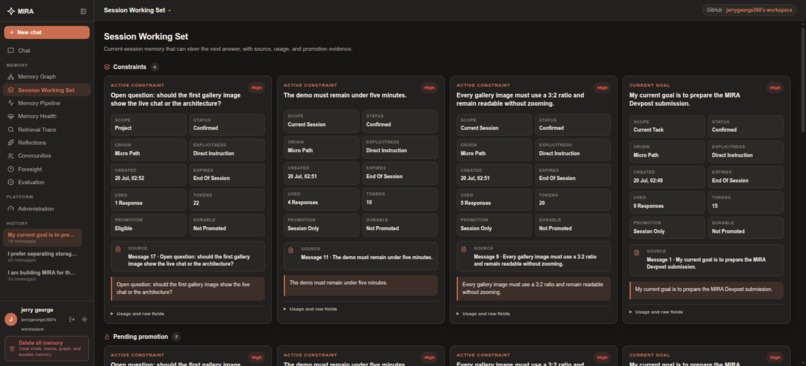Click the Memory Pipeline pulse icon
The width and height of the screenshot is (806, 366).
pyautogui.click(x=11, y=103)
